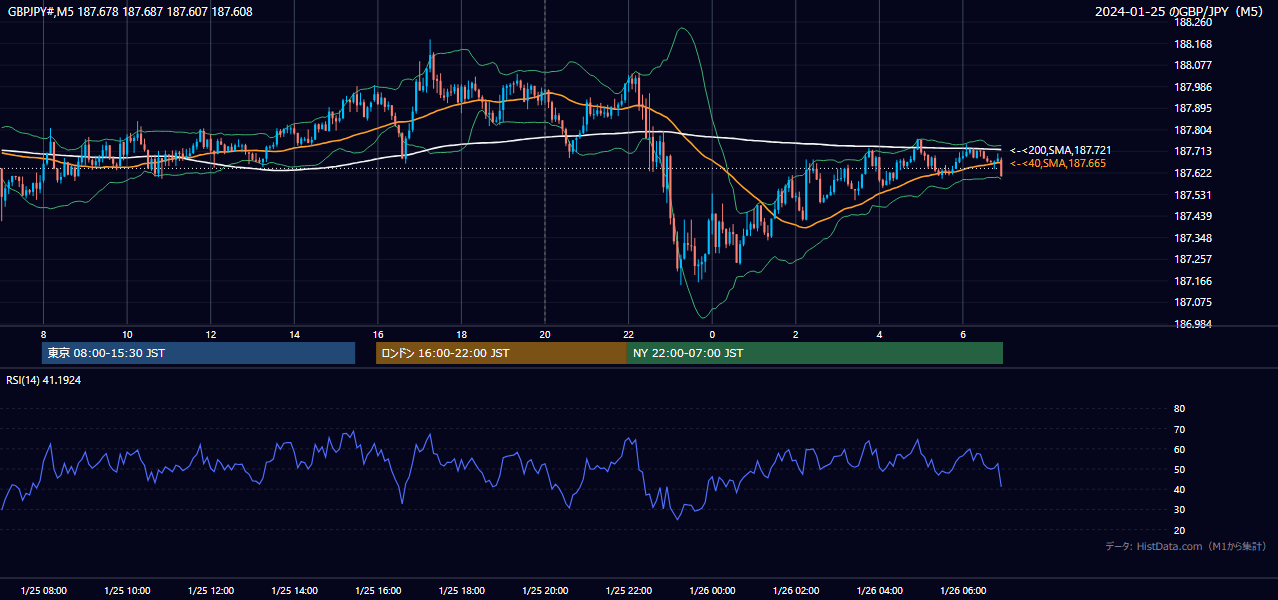Click the RSI scale value 70

point(1179,429)
